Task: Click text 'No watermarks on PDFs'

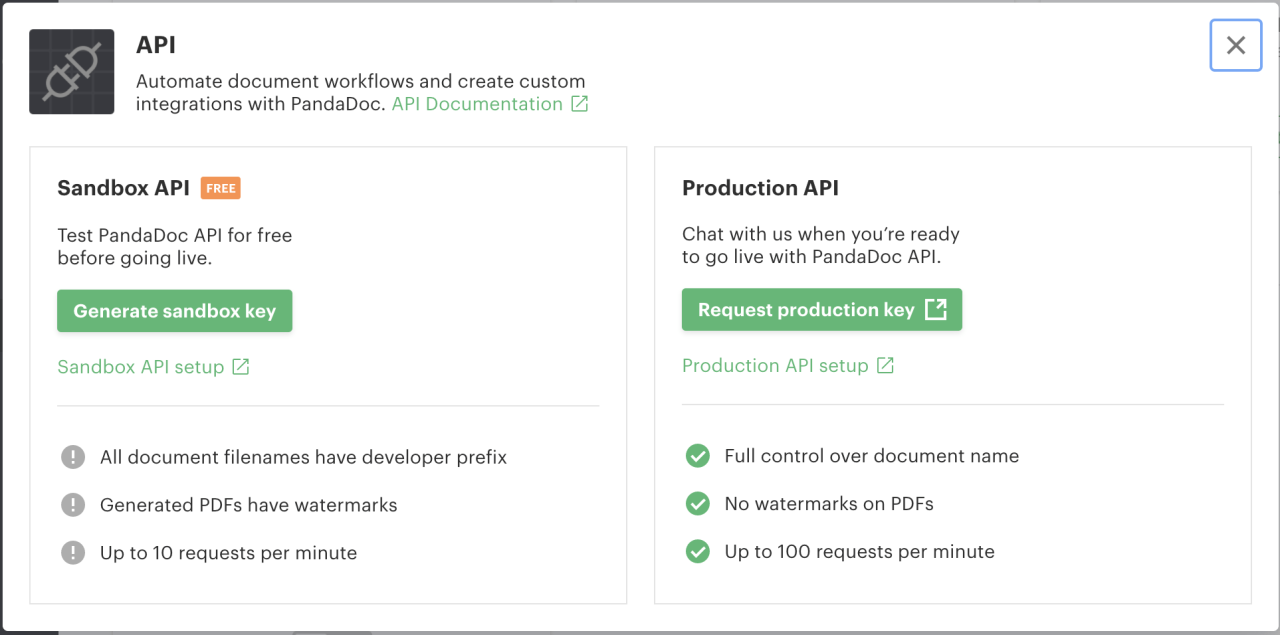Action: pyautogui.click(x=830, y=504)
